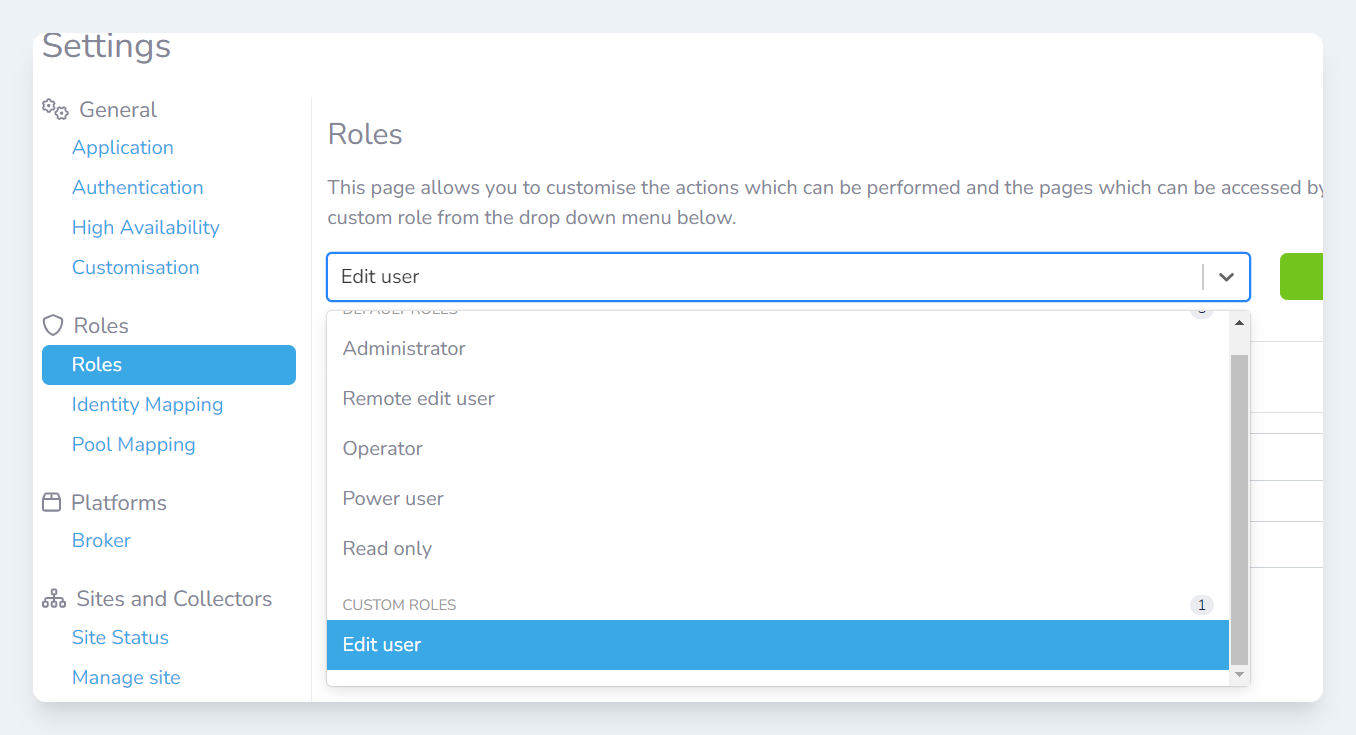This screenshot has height=735, width=1356.
Task: Collapse the role dropdown with chevron arrow
Action: tap(1226, 277)
